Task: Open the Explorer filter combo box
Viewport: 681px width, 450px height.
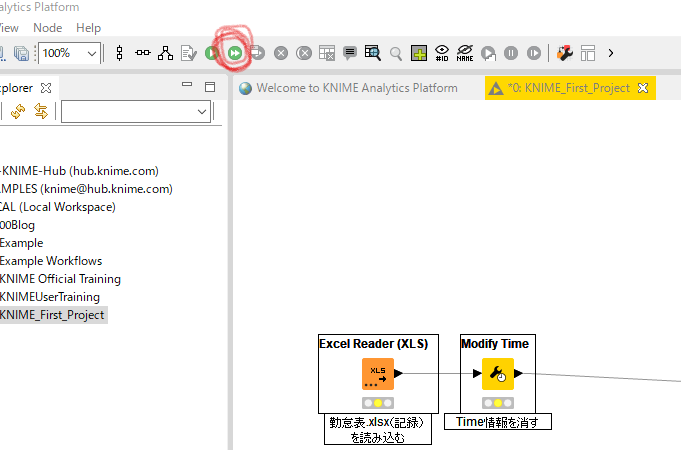Action: coord(136,112)
